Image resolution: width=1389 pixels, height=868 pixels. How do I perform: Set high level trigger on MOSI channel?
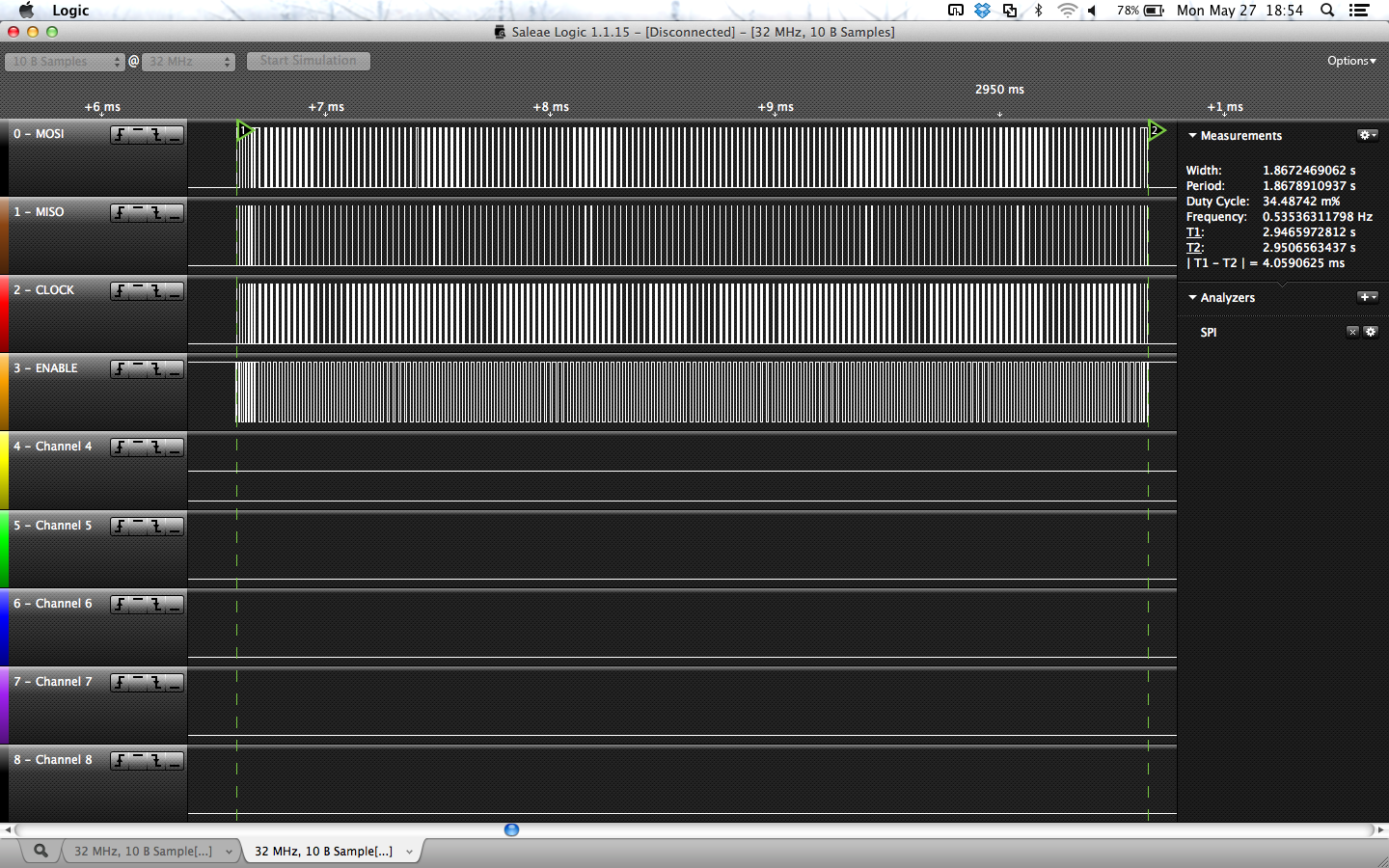click(x=138, y=135)
